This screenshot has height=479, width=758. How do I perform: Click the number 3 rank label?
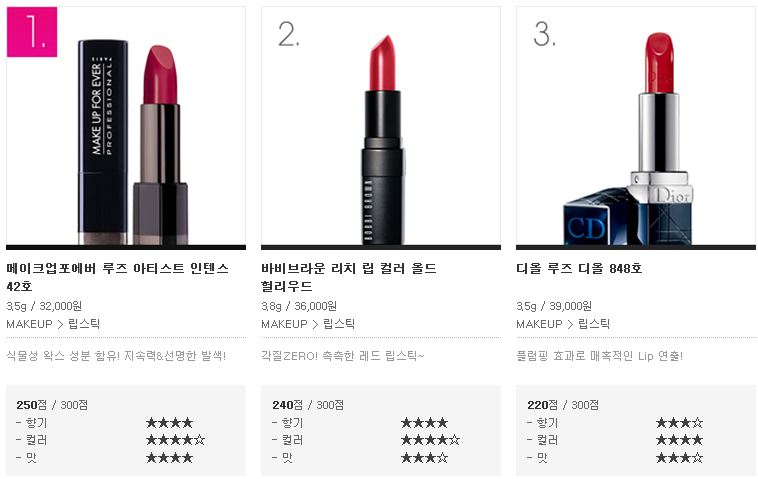(x=544, y=34)
